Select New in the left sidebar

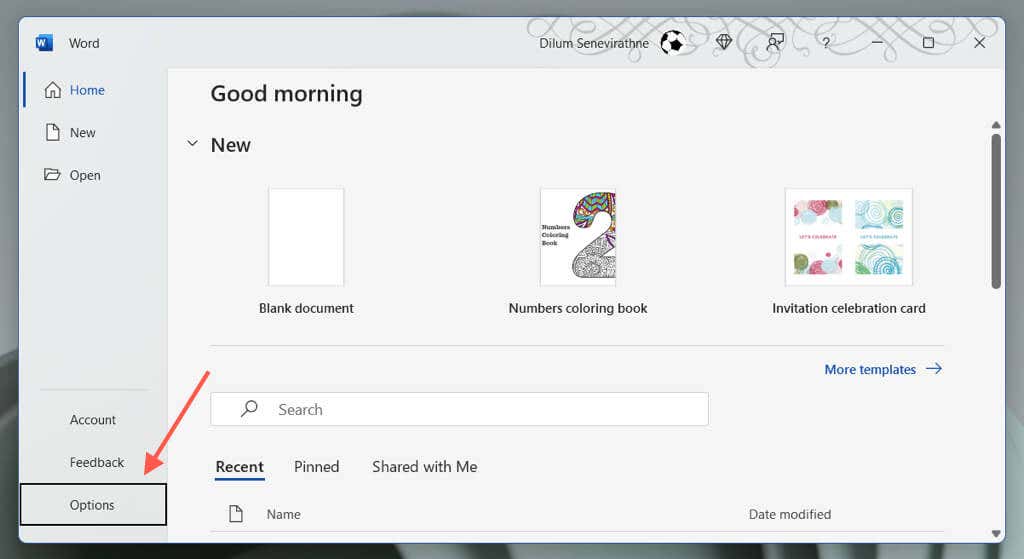[82, 132]
